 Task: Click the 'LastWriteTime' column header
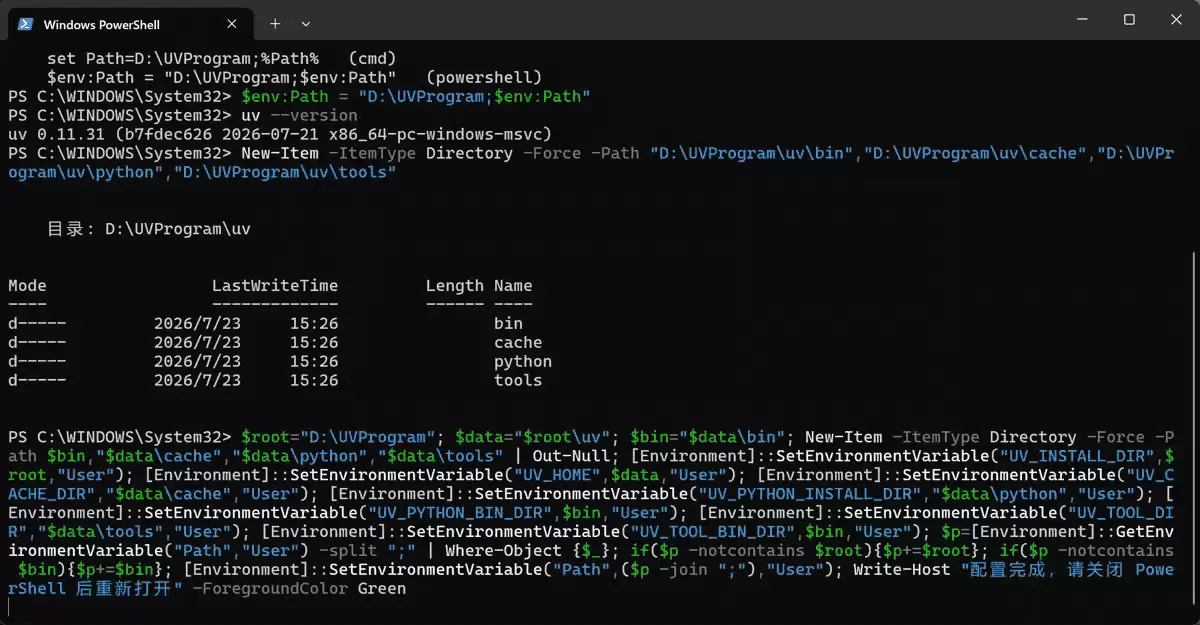[x=275, y=285]
